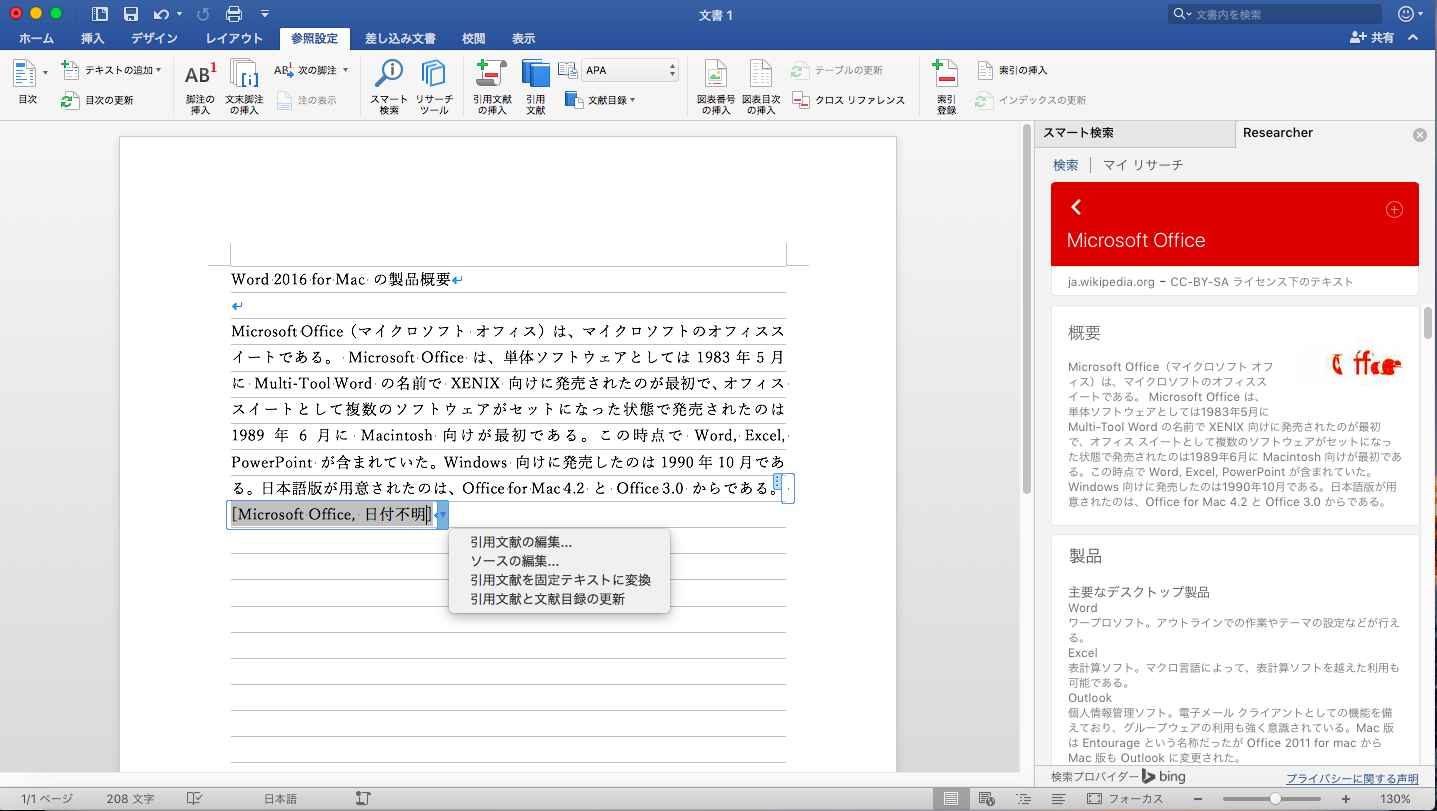Select 引用文献を固定テキストに変換 menu item

click(x=560, y=580)
